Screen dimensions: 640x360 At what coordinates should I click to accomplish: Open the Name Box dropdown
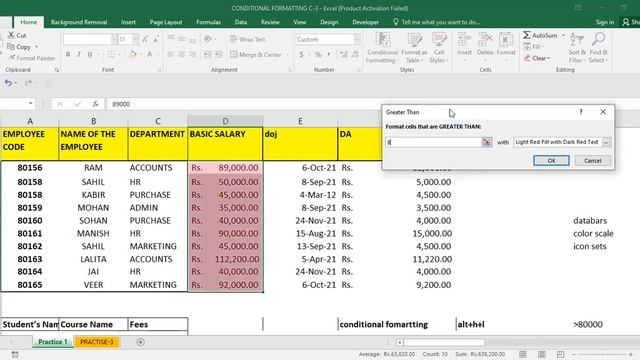[31, 104]
